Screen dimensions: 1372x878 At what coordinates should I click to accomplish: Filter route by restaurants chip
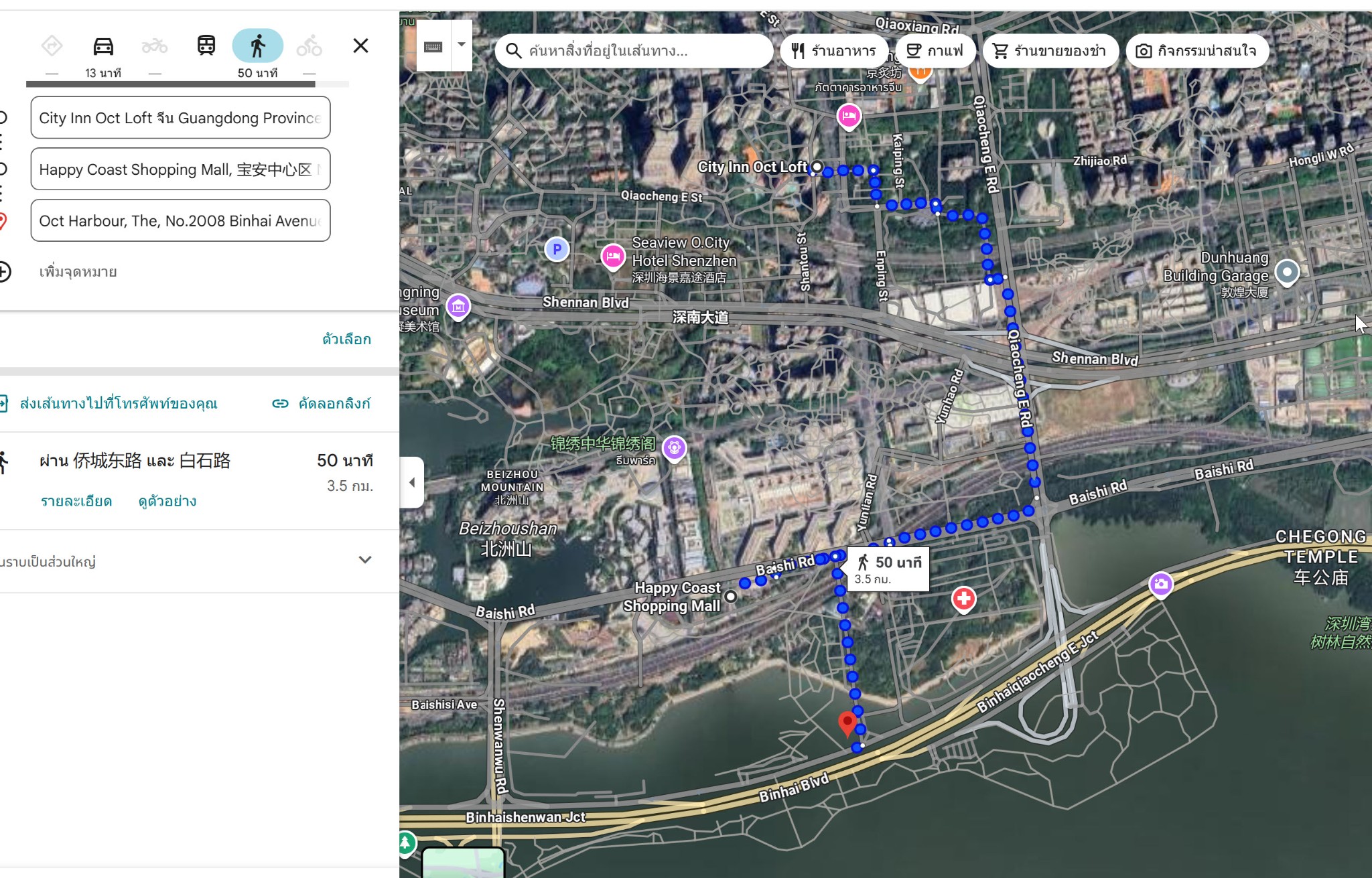click(834, 51)
